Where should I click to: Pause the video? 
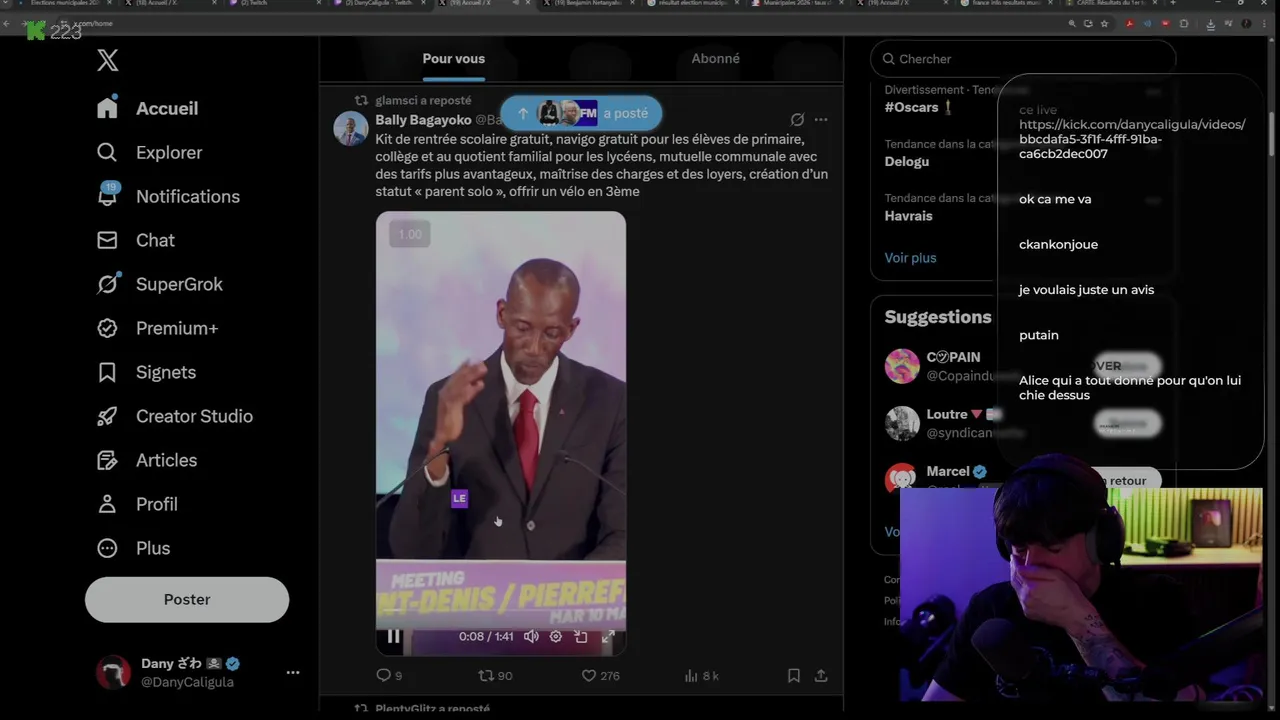tap(394, 636)
